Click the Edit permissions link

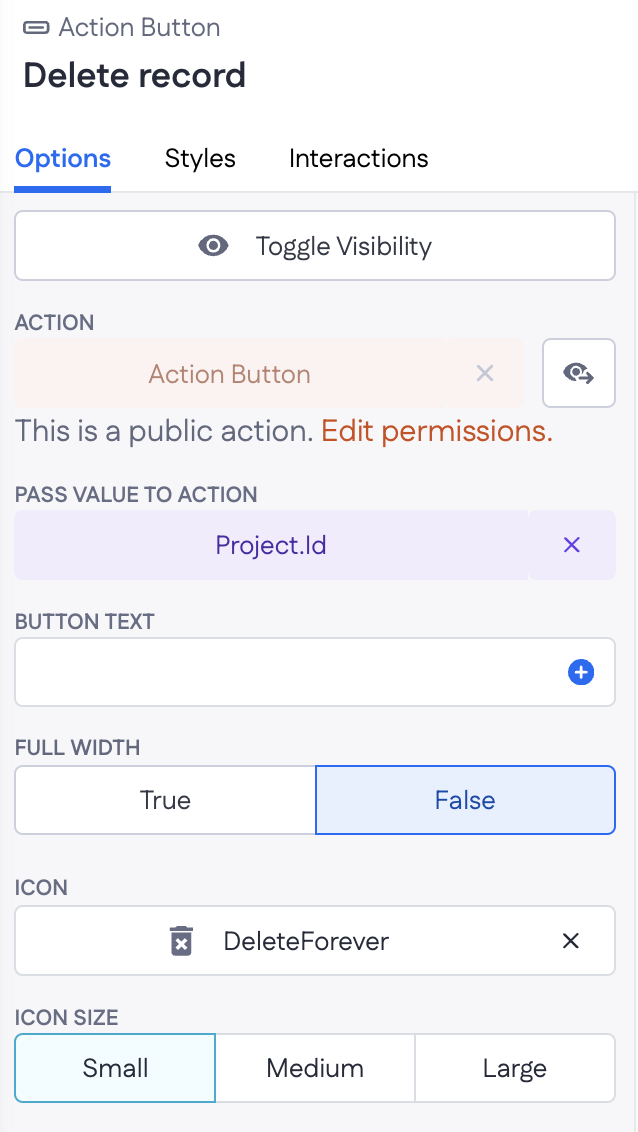click(x=437, y=431)
